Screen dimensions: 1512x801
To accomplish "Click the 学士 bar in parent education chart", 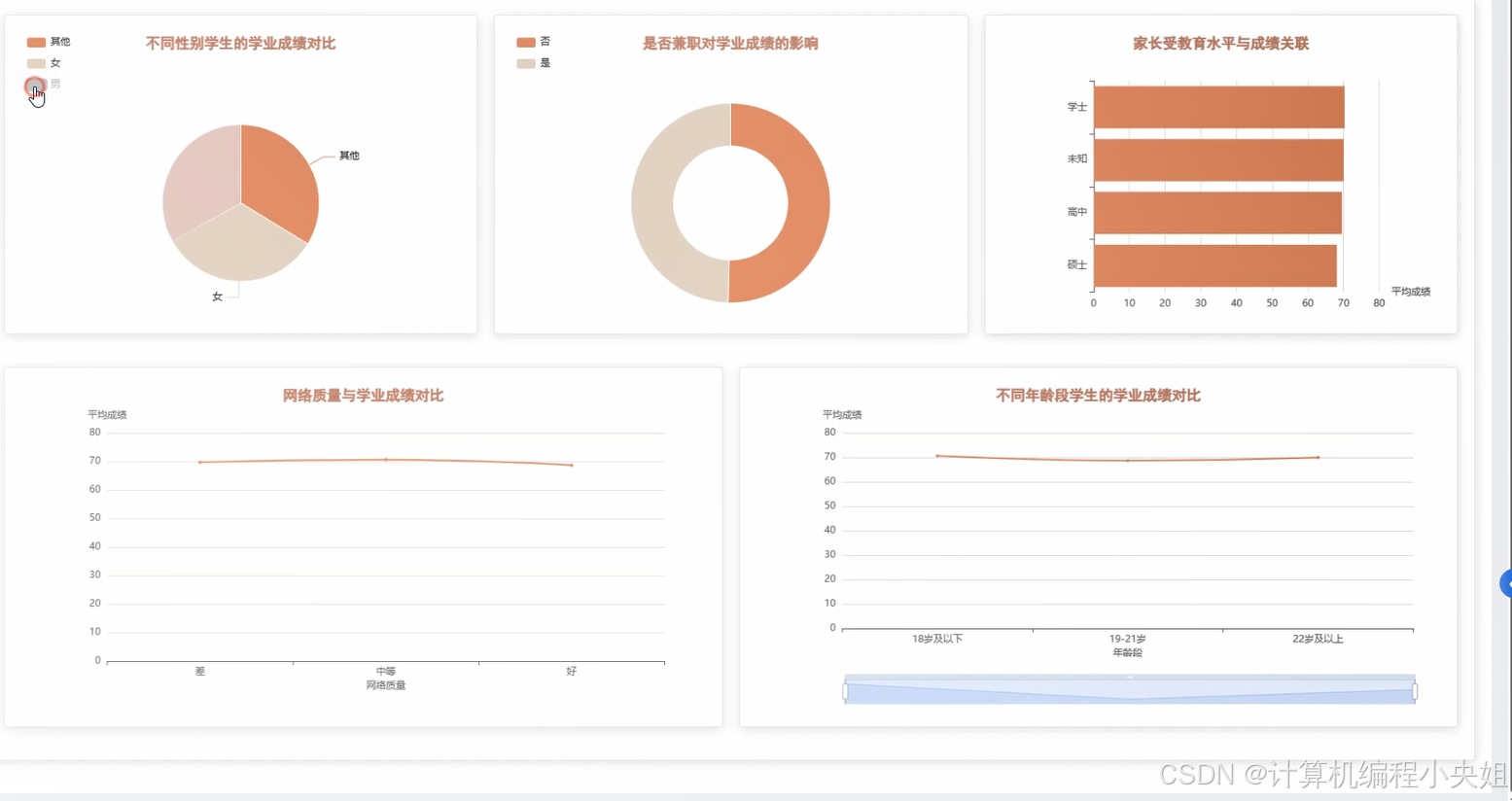I will (1218, 107).
